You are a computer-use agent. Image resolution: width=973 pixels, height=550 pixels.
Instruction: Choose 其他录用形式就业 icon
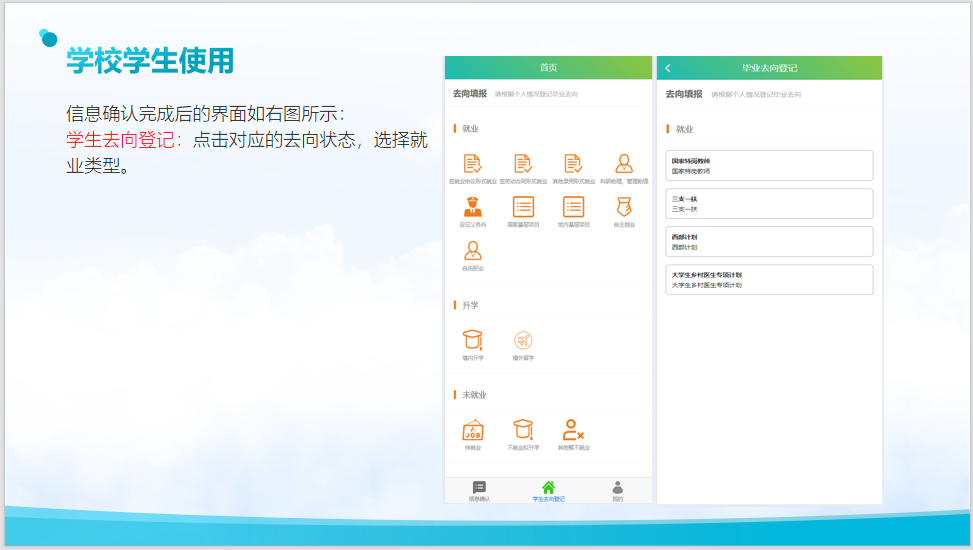(573, 164)
